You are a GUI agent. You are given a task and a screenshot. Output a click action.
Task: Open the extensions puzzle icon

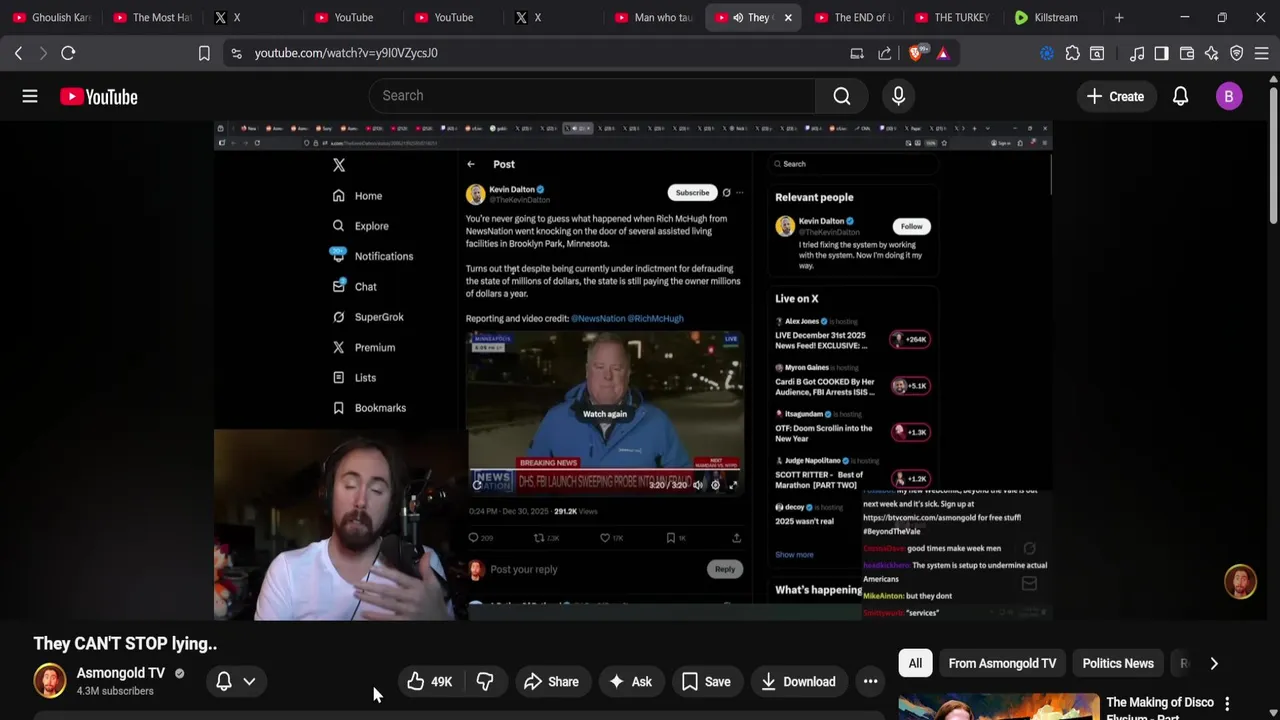pyautogui.click(x=1072, y=53)
